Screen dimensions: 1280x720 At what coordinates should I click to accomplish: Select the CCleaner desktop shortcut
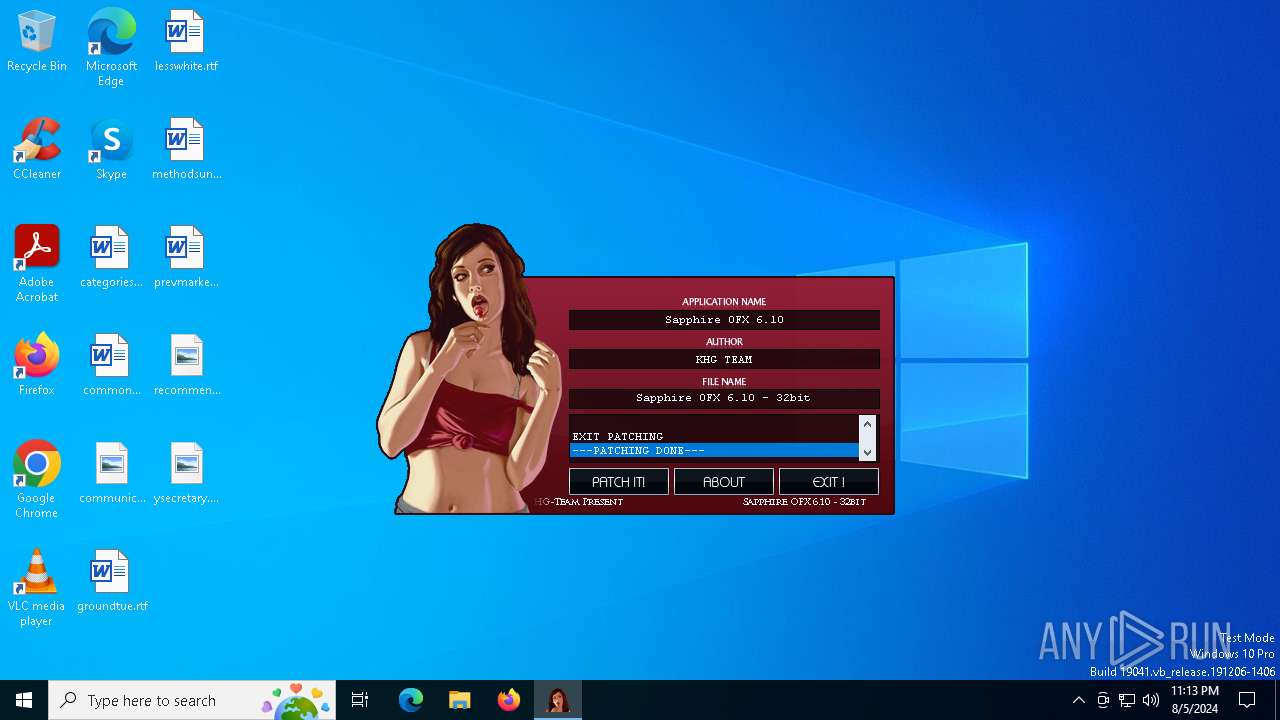coord(37,150)
